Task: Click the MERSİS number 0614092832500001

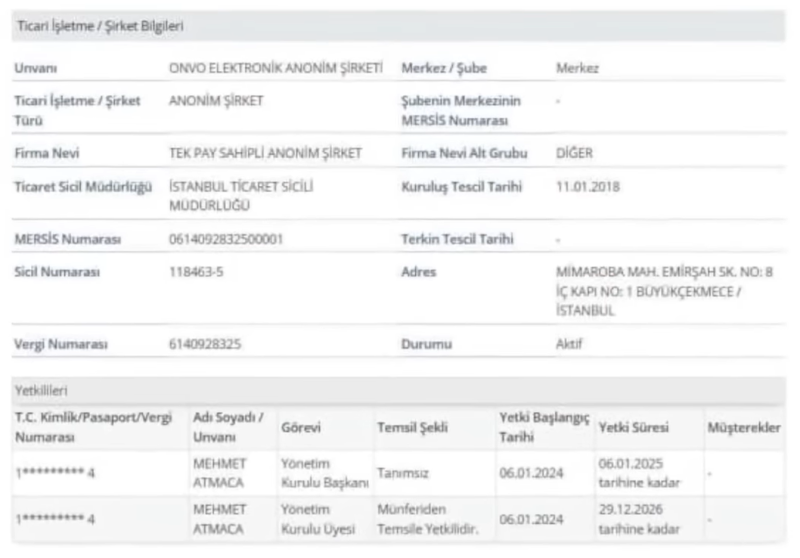Action: coord(226,239)
